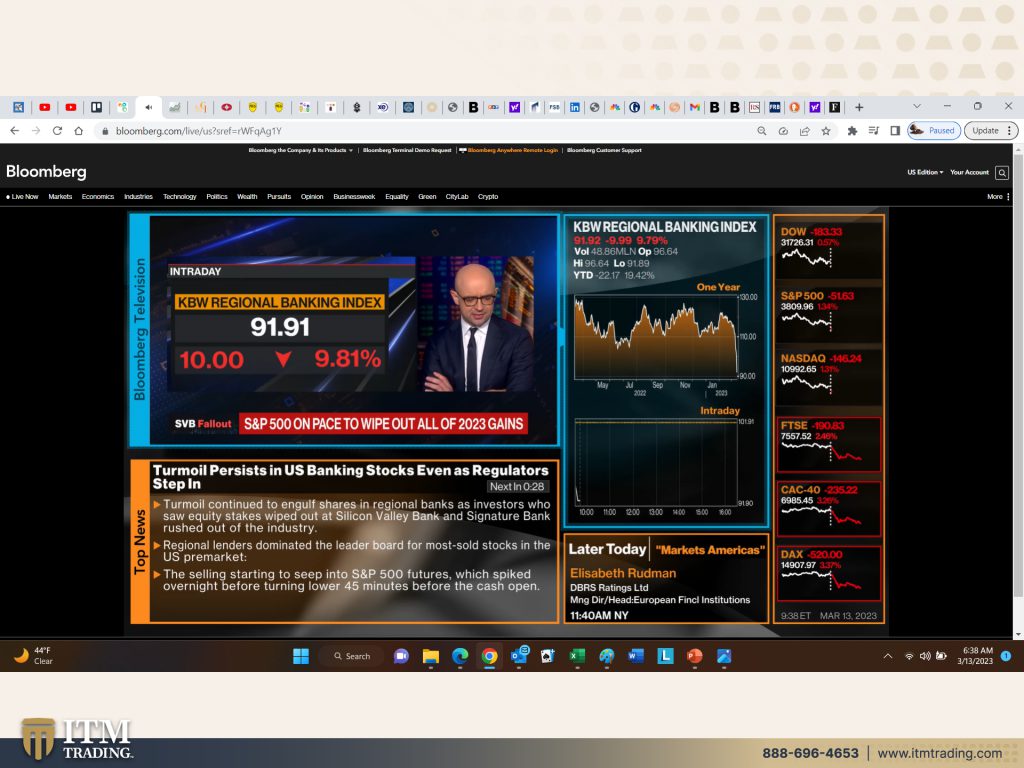Image resolution: width=1024 pixels, height=768 pixels.
Task: View site information via the padlock icon
Action: (x=104, y=131)
